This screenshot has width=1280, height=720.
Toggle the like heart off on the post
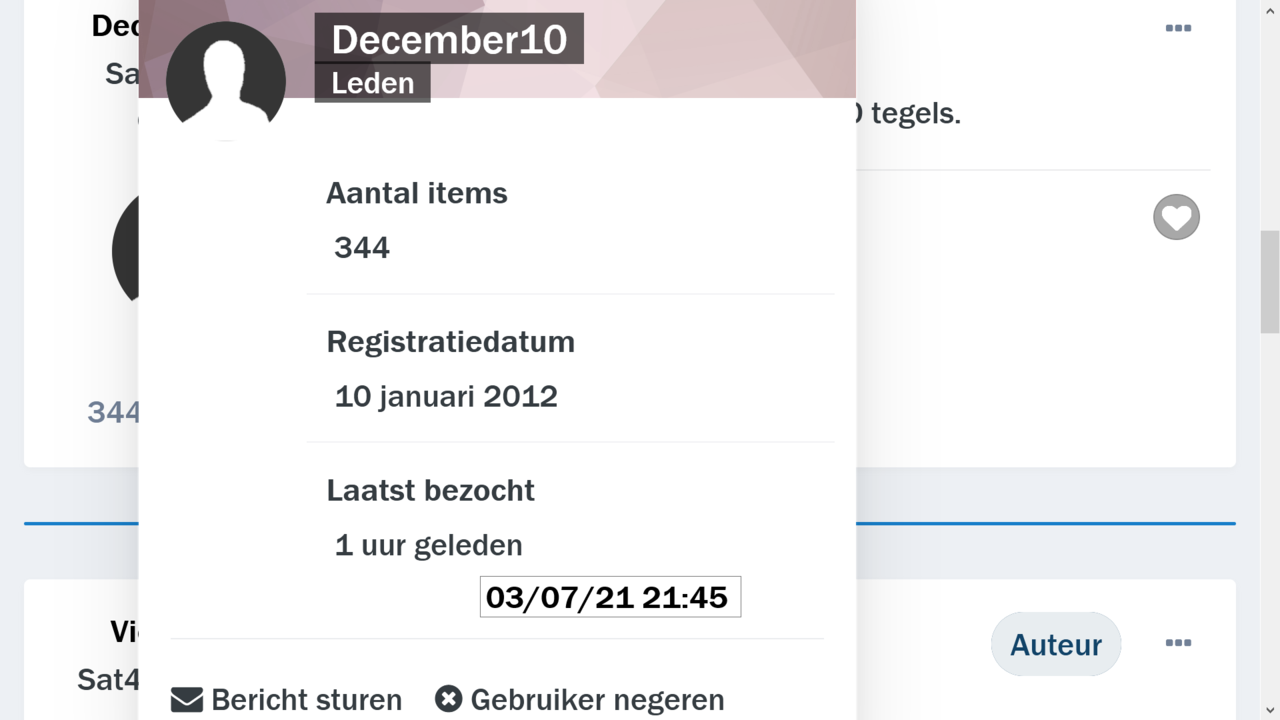click(x=1176, y=217)
